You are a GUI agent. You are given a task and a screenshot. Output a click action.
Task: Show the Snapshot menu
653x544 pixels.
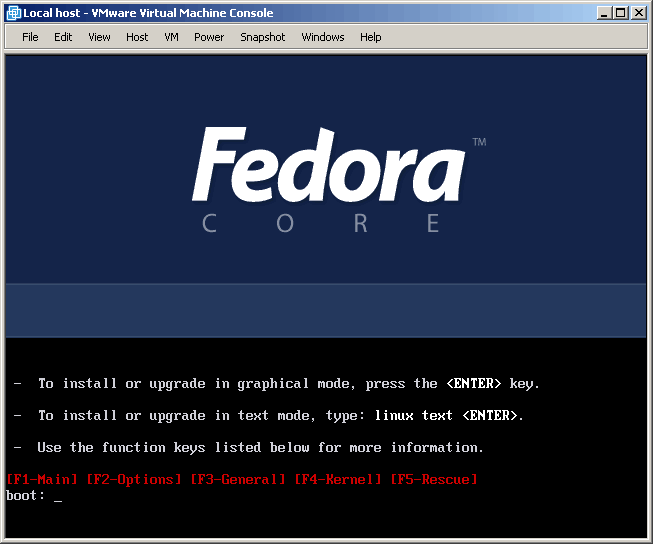coord(262,37)
